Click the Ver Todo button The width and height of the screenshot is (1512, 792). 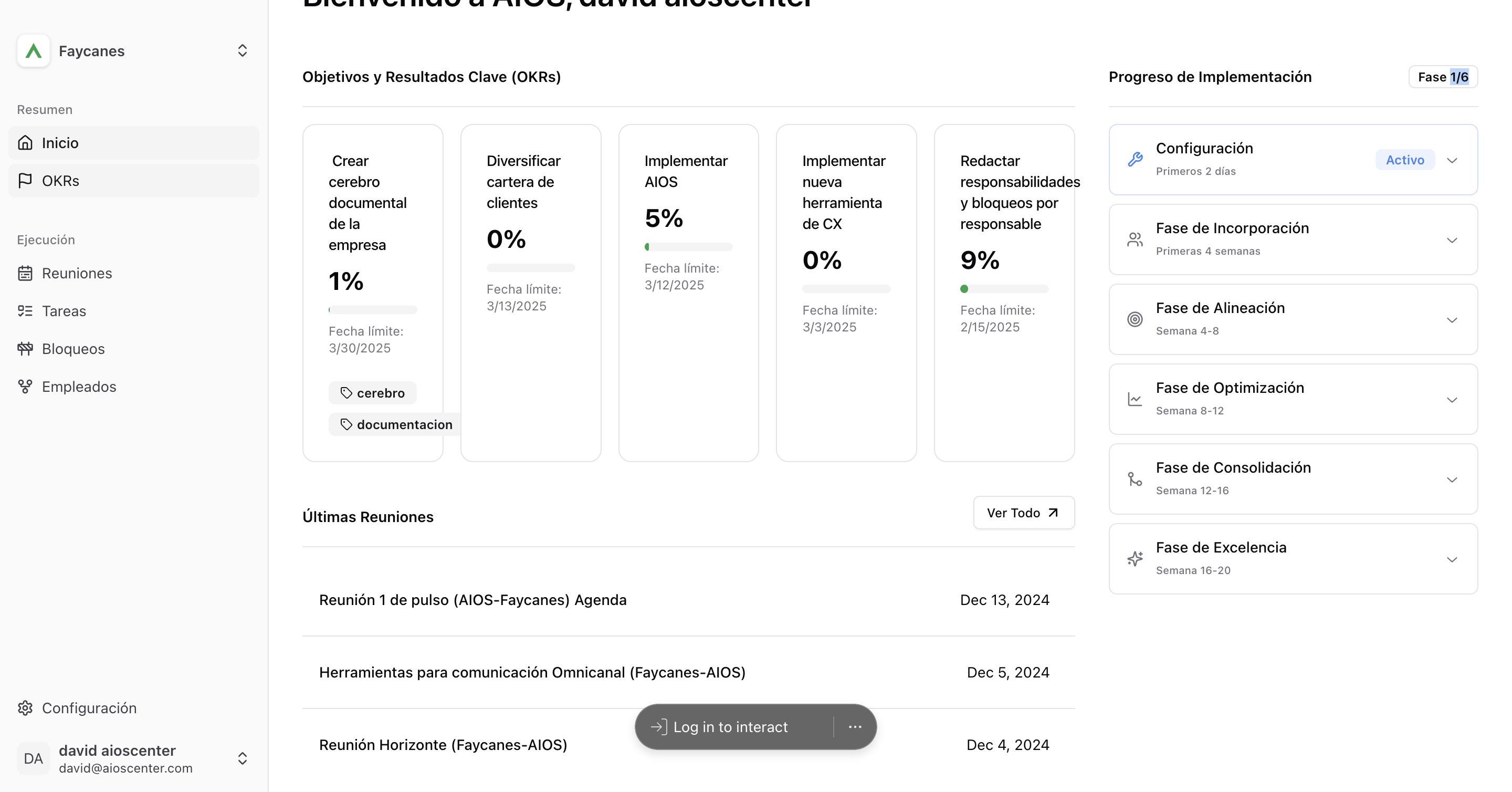pyautogui.click(x=1024, y=513)
